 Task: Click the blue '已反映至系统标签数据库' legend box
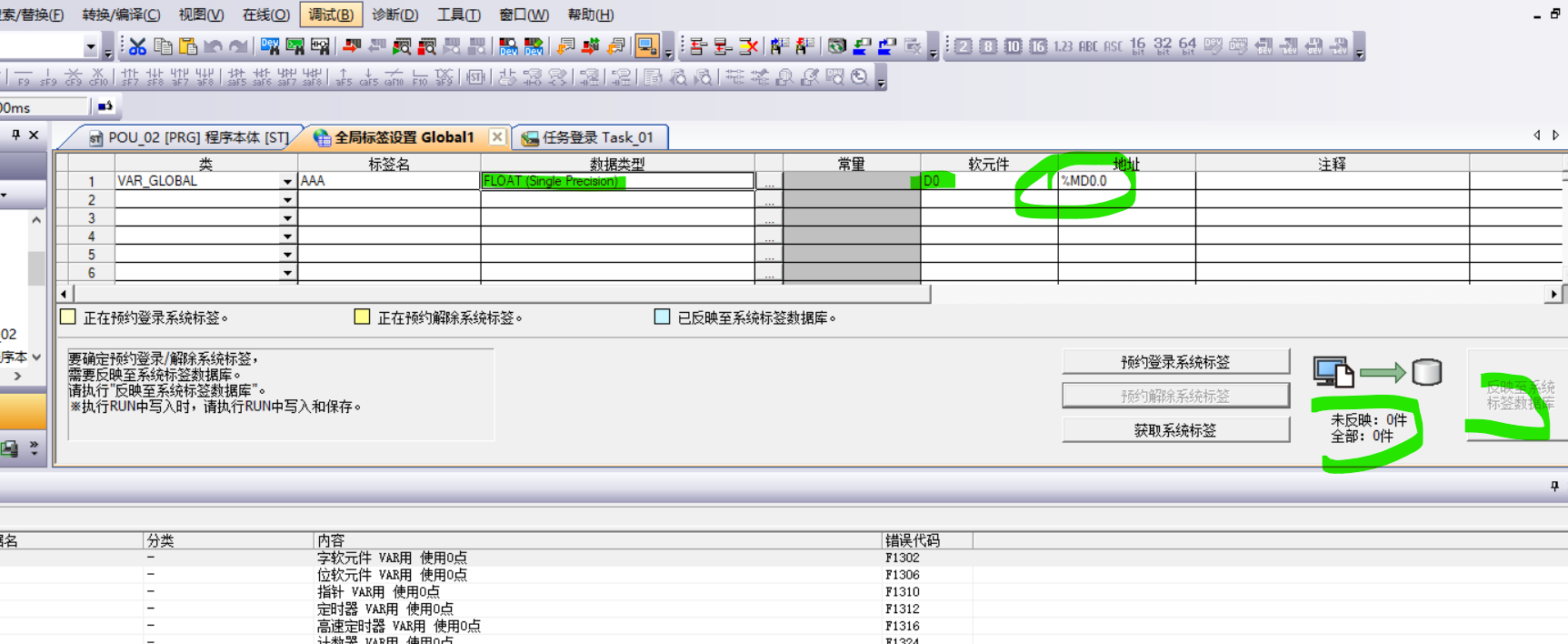662,317
